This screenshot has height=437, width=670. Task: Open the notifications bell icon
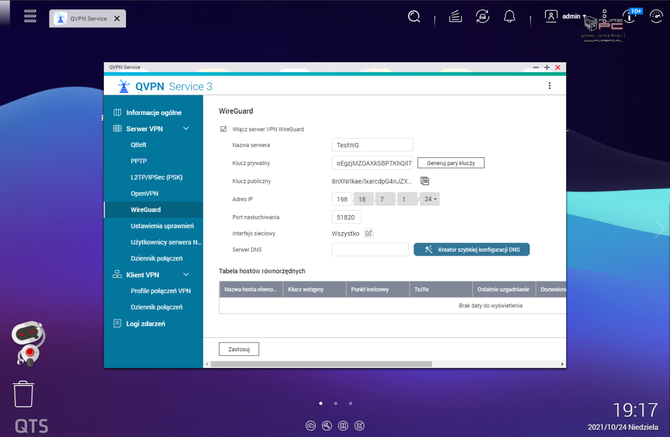(x=509, y=17)
